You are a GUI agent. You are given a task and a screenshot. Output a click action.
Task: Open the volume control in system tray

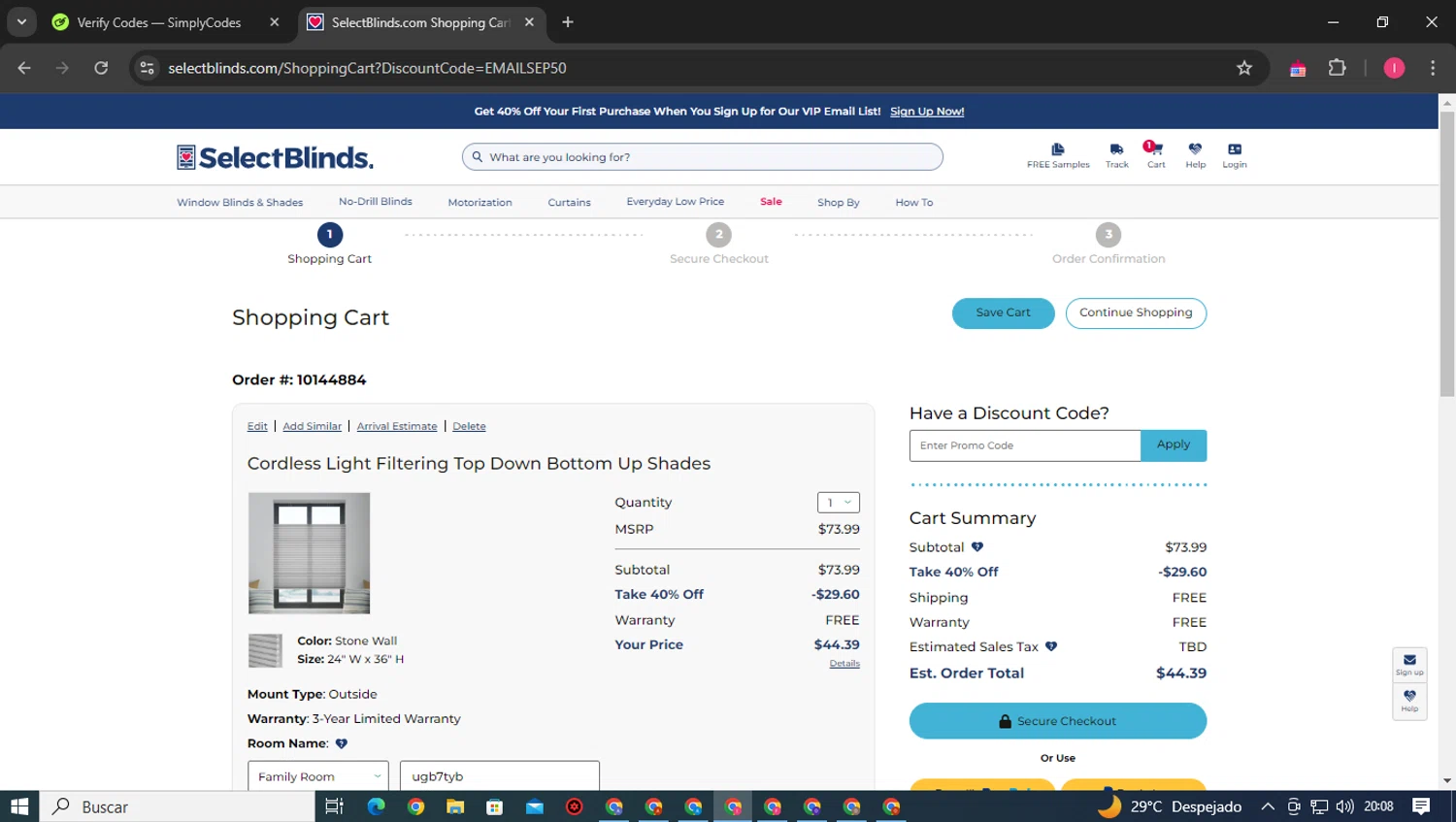pyautogui.click(x=1344, y=806)
